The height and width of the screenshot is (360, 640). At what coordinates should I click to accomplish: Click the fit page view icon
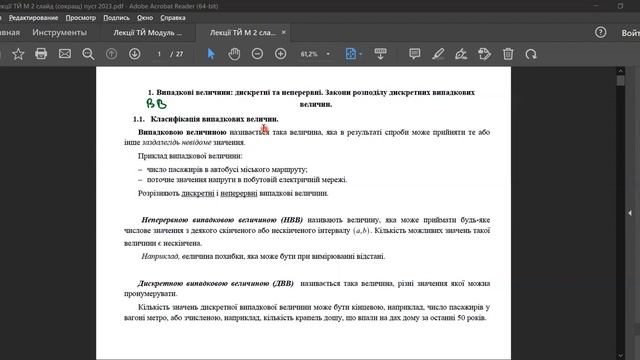click(x=351, y=54)
